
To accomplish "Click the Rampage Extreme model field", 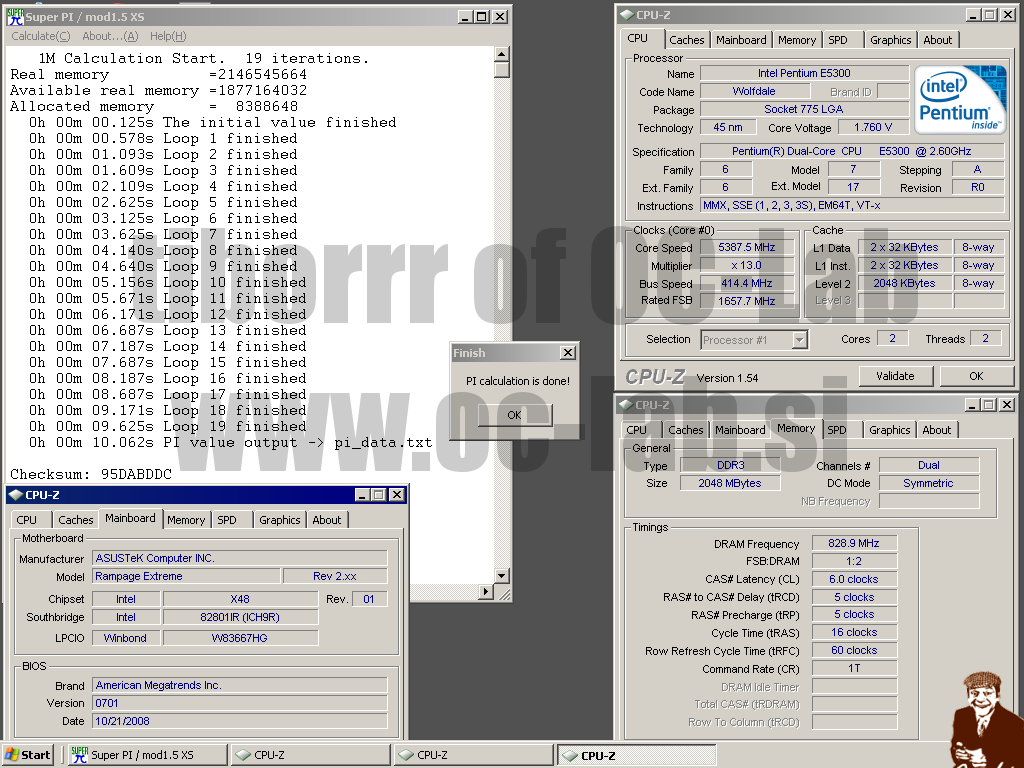I will tap(186, 576).
